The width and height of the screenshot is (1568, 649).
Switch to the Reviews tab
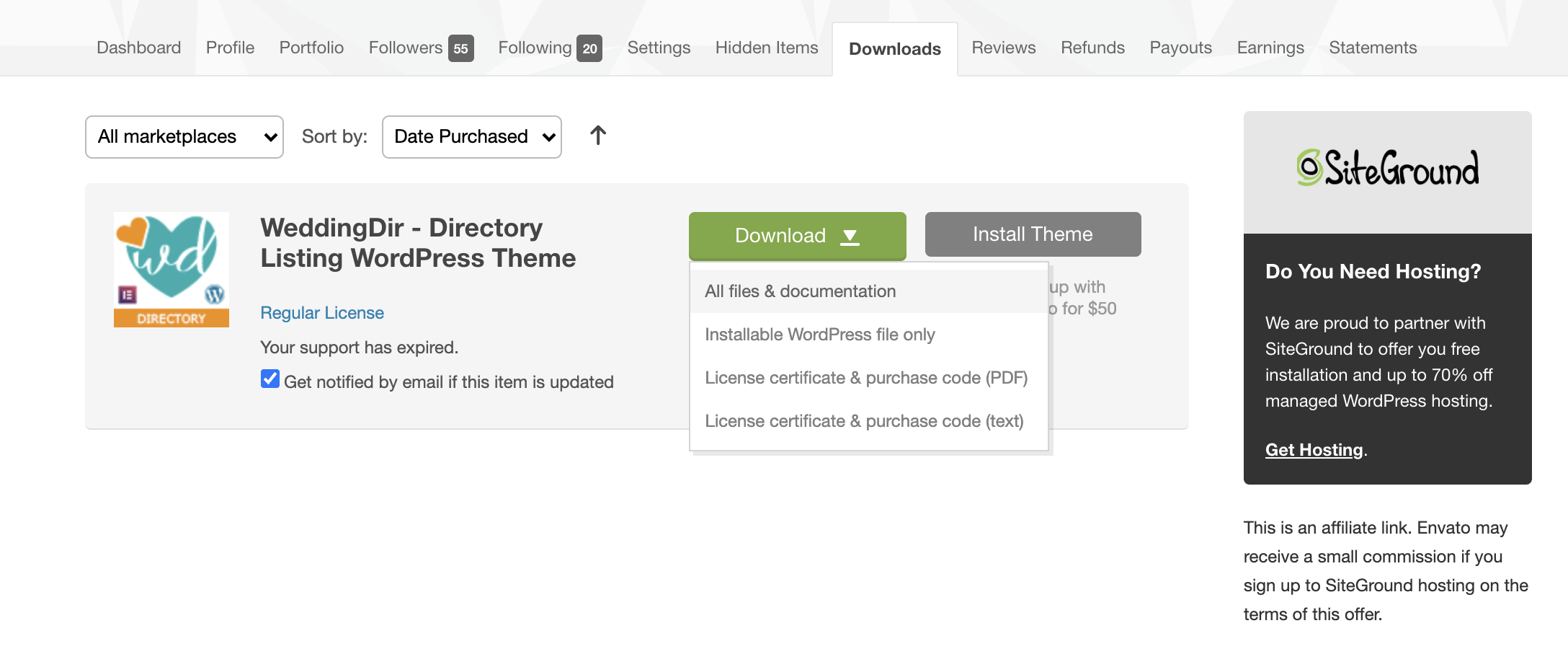[1003, 48]
